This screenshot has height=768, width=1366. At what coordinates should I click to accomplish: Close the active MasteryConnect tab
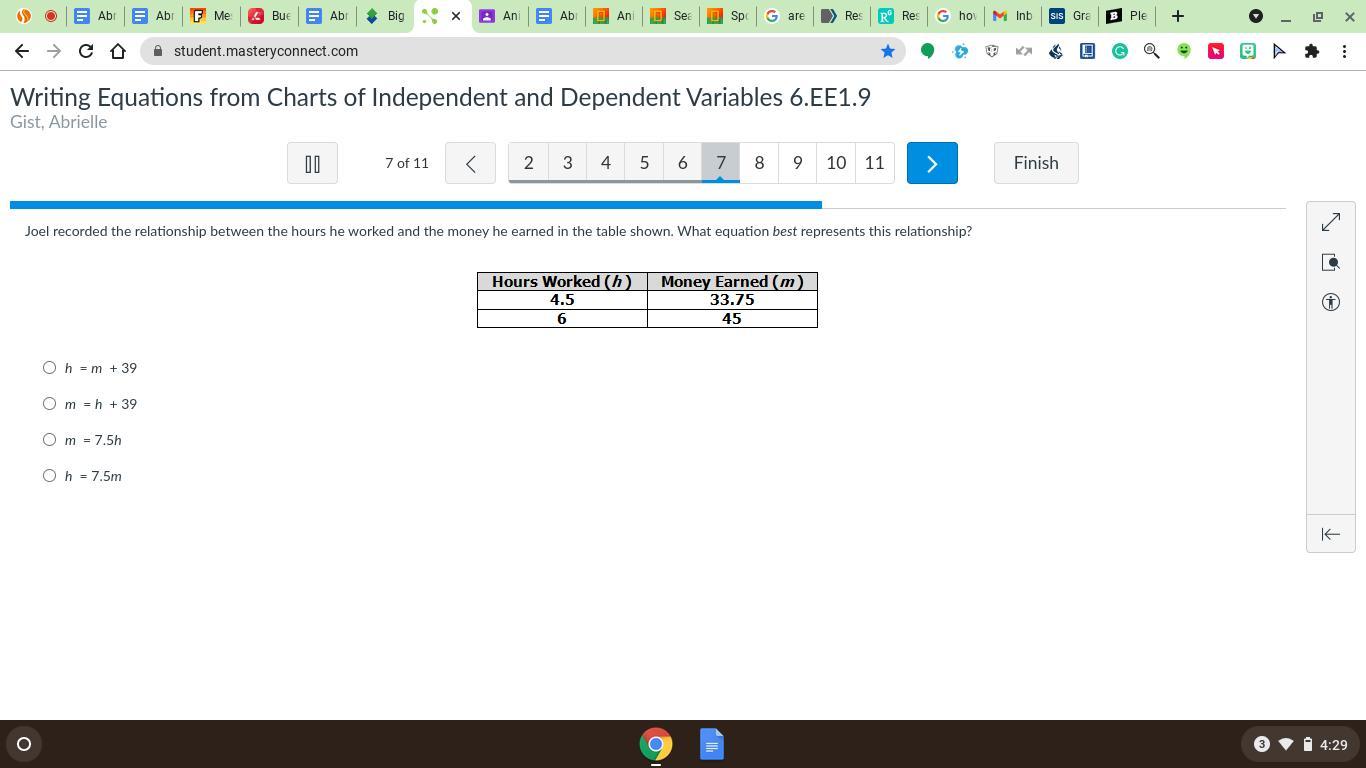click(x=456, y=16)
